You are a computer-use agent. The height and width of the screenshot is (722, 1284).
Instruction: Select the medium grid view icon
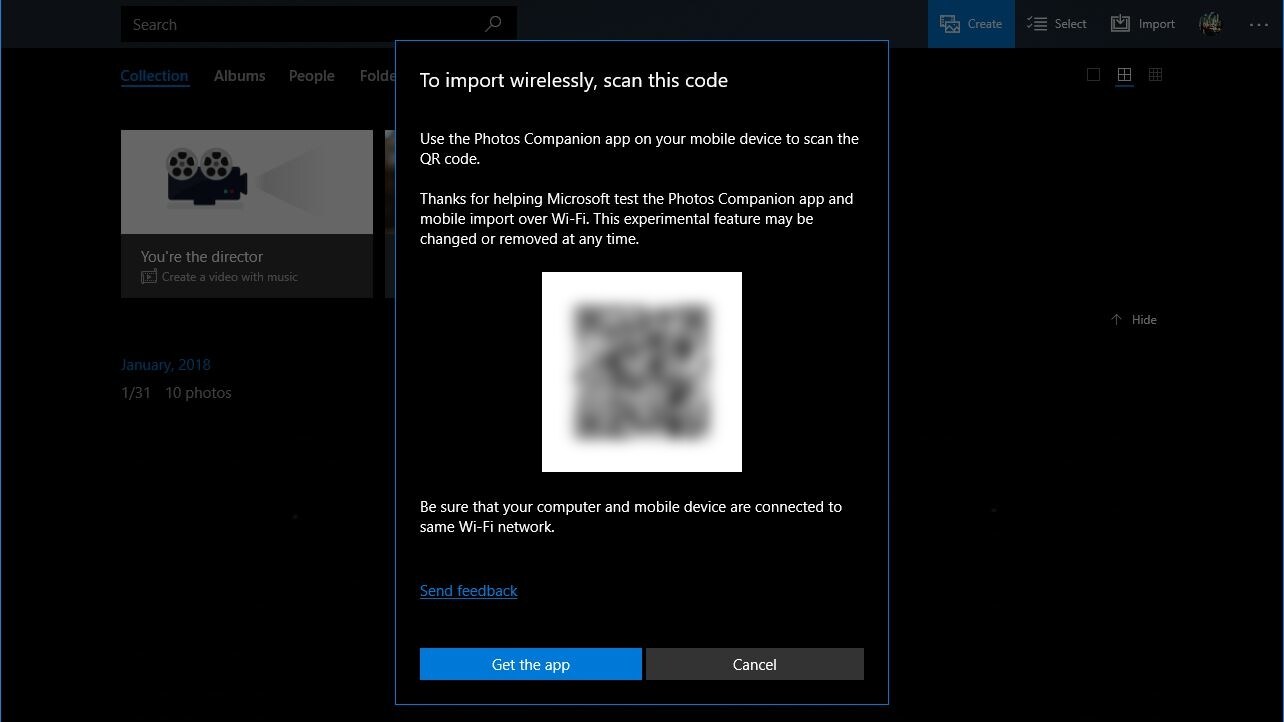[x=1124, y=75]
